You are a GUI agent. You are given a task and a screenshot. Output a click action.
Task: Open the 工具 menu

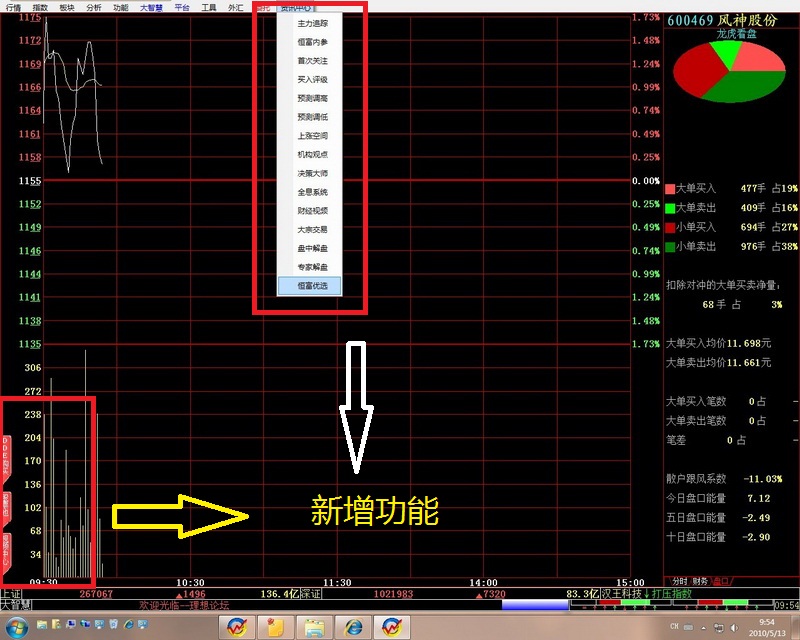click(209, 8)
